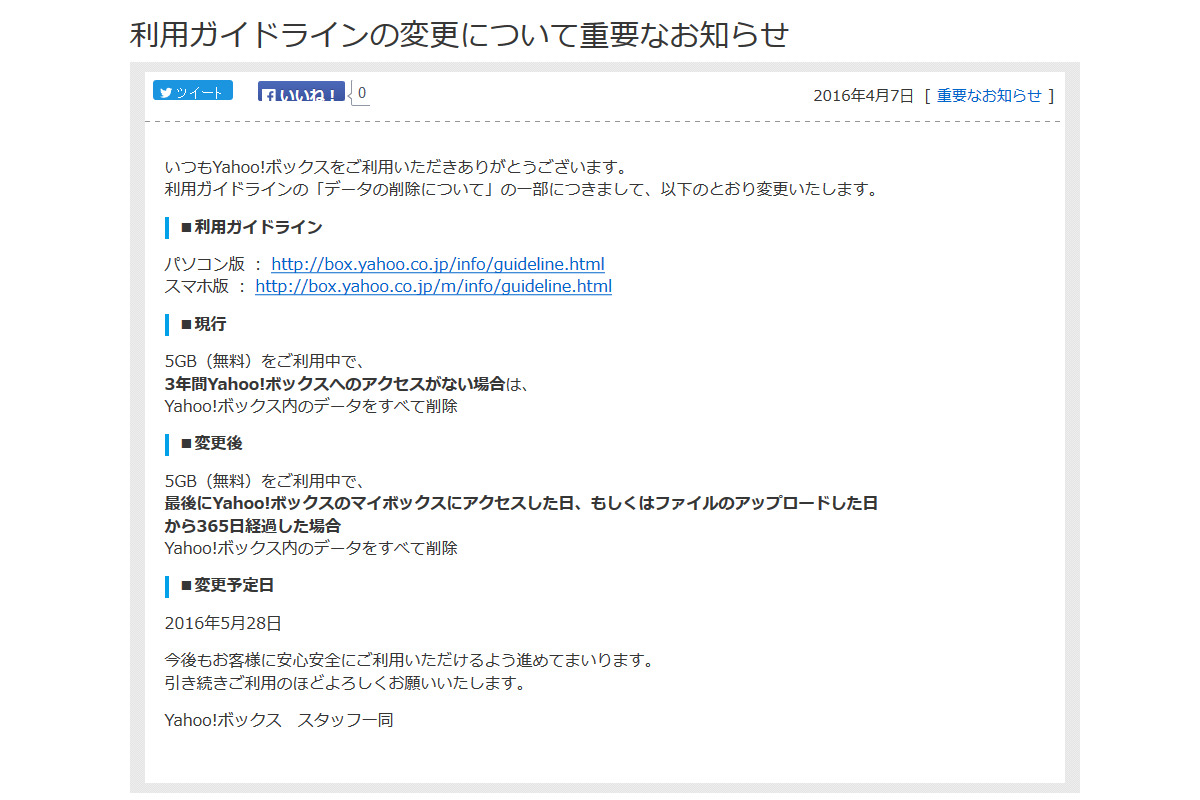Click the page title 利用ガイドラインの変更について重要なお知らせ

[459, 35]
